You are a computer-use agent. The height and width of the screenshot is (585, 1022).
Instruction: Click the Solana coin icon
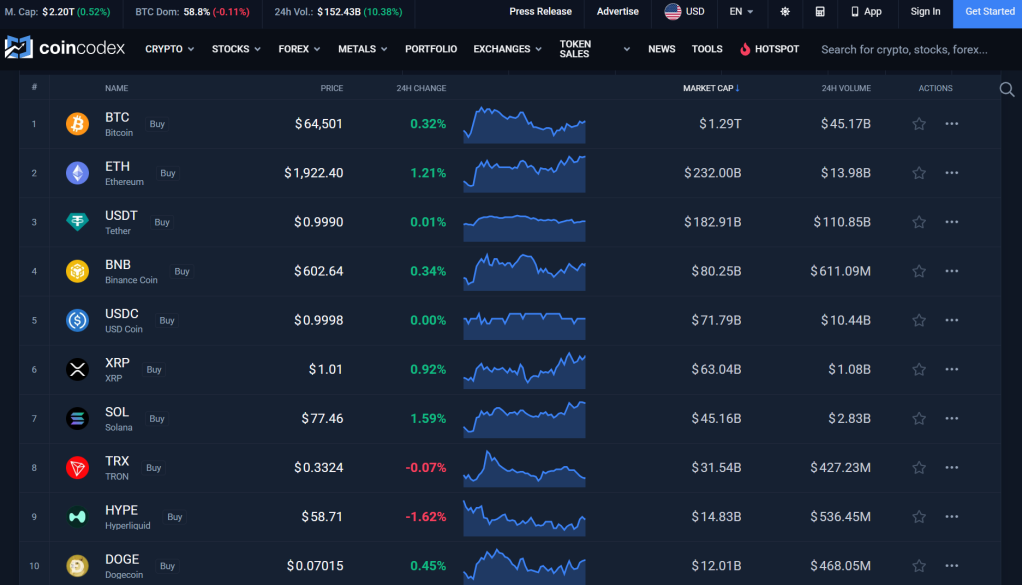point(77,418)
